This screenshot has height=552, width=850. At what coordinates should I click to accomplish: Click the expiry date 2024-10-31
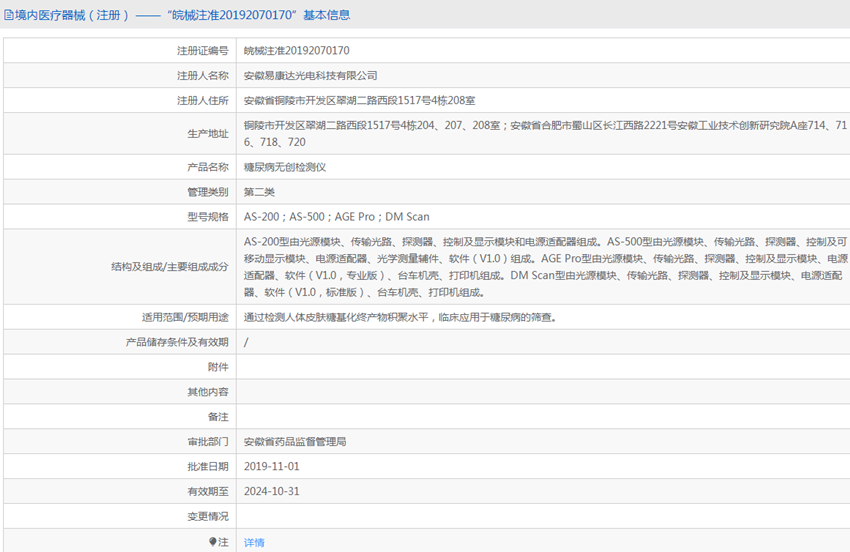(271, 491)
